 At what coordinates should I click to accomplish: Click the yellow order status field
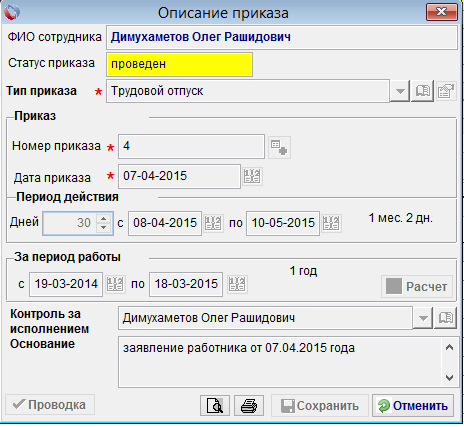(179, 64)
